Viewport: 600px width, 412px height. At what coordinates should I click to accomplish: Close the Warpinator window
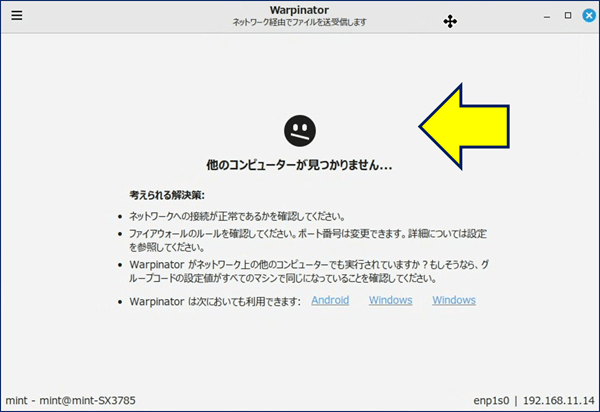point(589,16)
